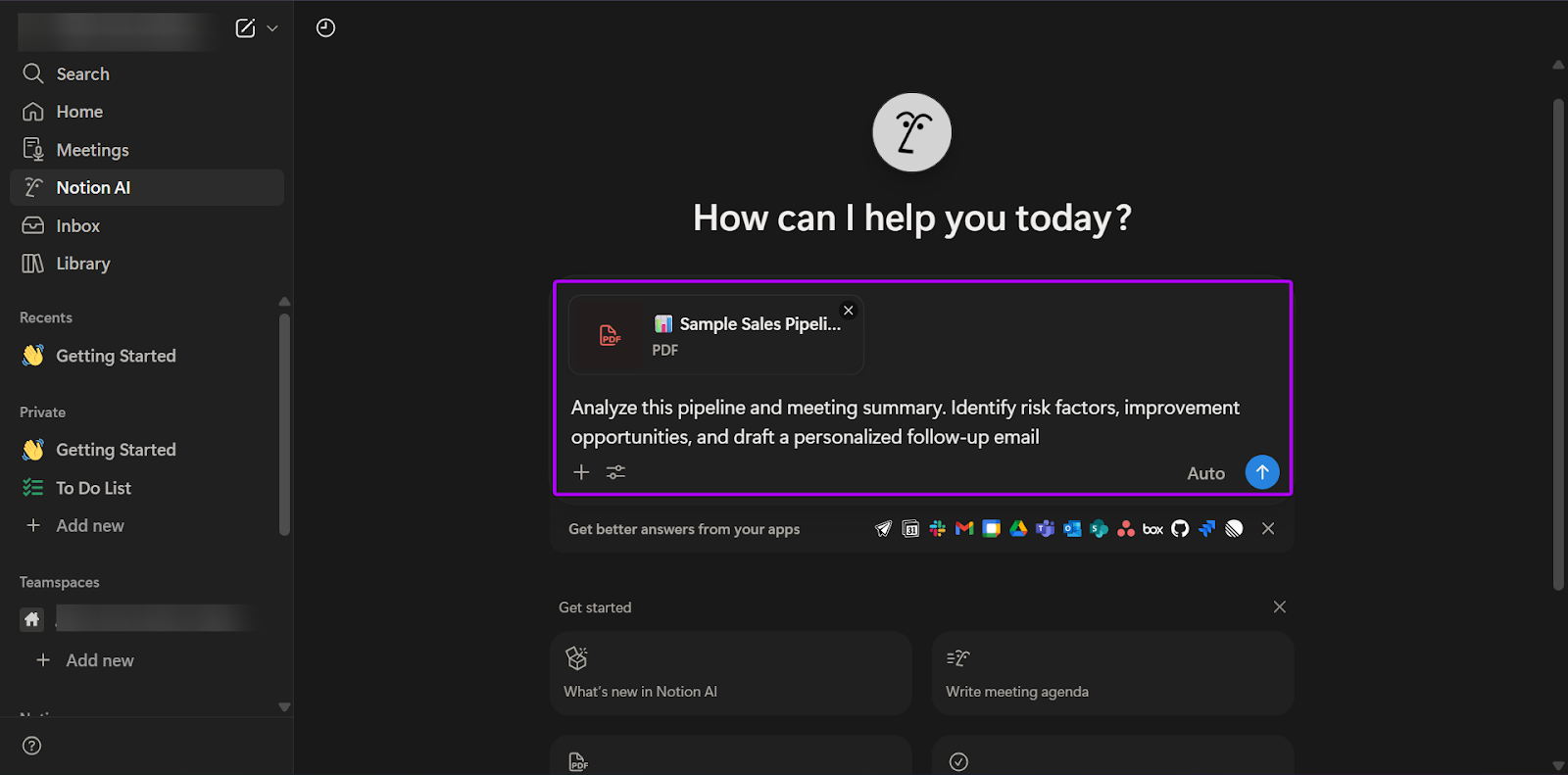Connect the Microsoft Teams icon

tap(1046, 529)
